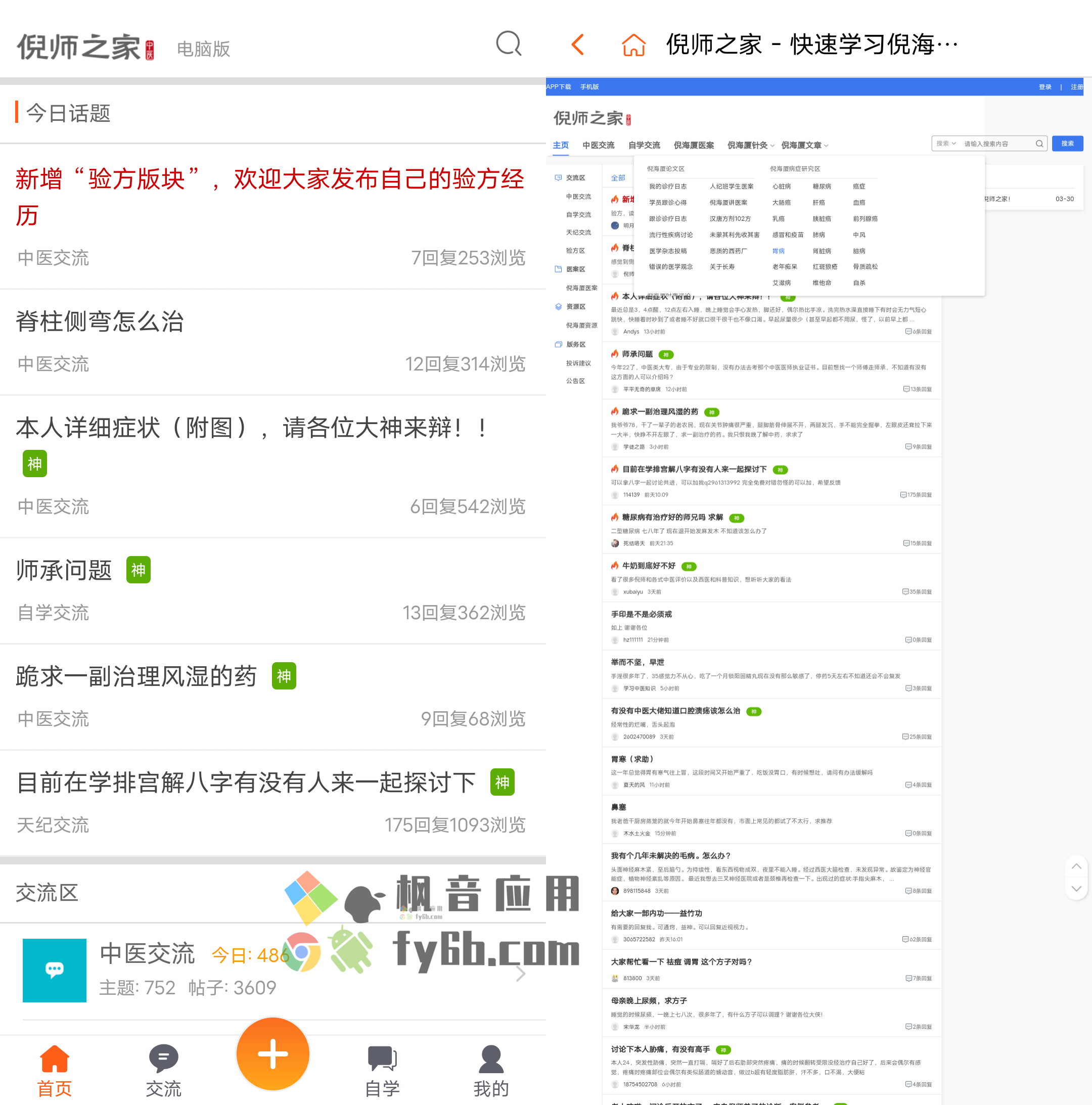Click the flame icon beside 牛奶到底好不好

coord(614,565)
